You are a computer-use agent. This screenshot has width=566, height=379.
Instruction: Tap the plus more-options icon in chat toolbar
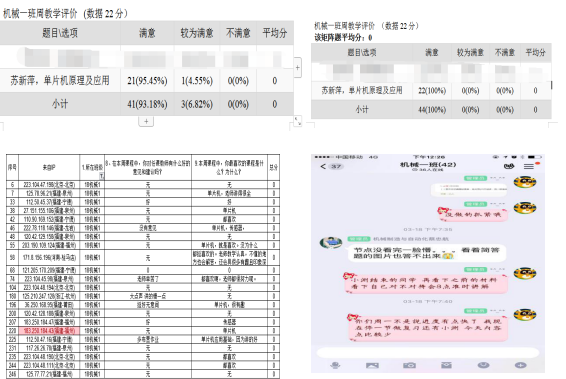coord(520,365)
